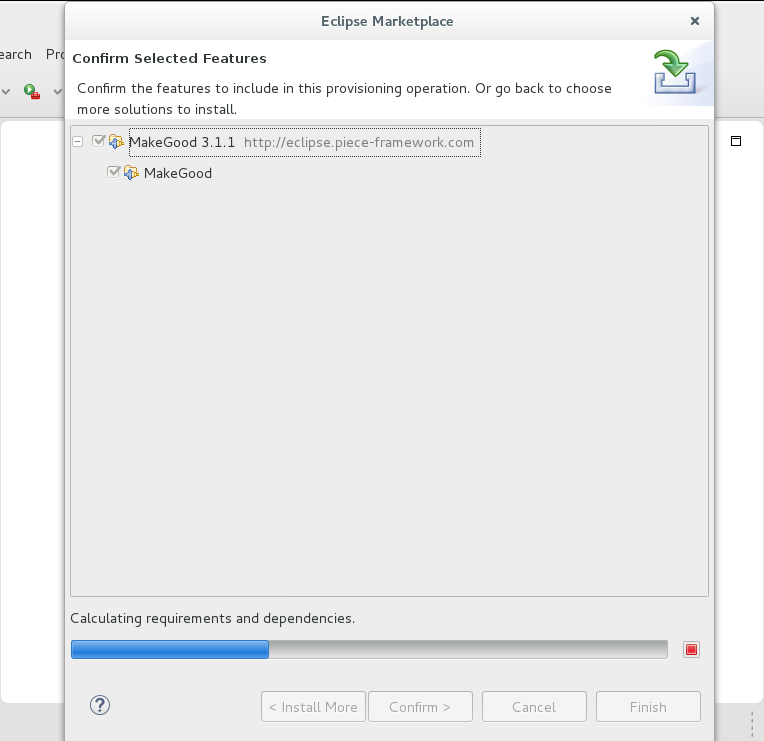This screenshot has height=741, width=764.
Task: Click the red stop operation button
Action: click(x=691, y=650)
